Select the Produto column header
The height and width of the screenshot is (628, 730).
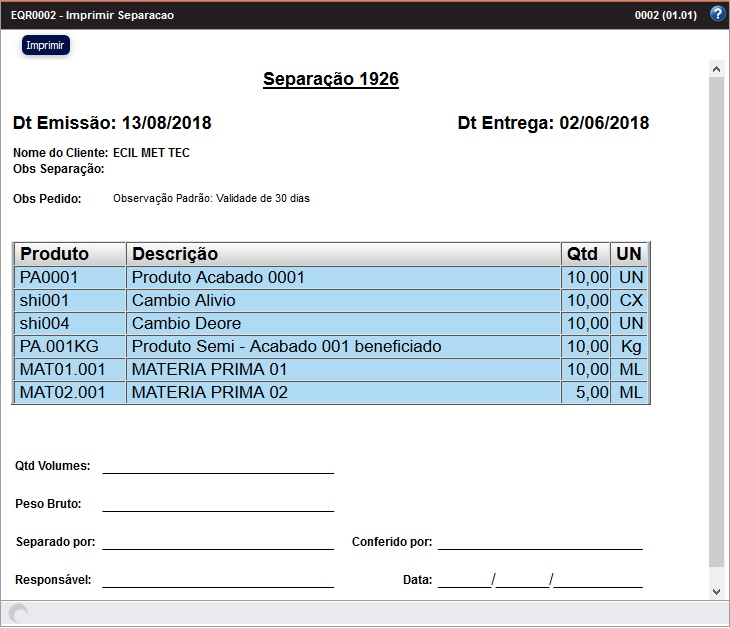pos(70,254)
